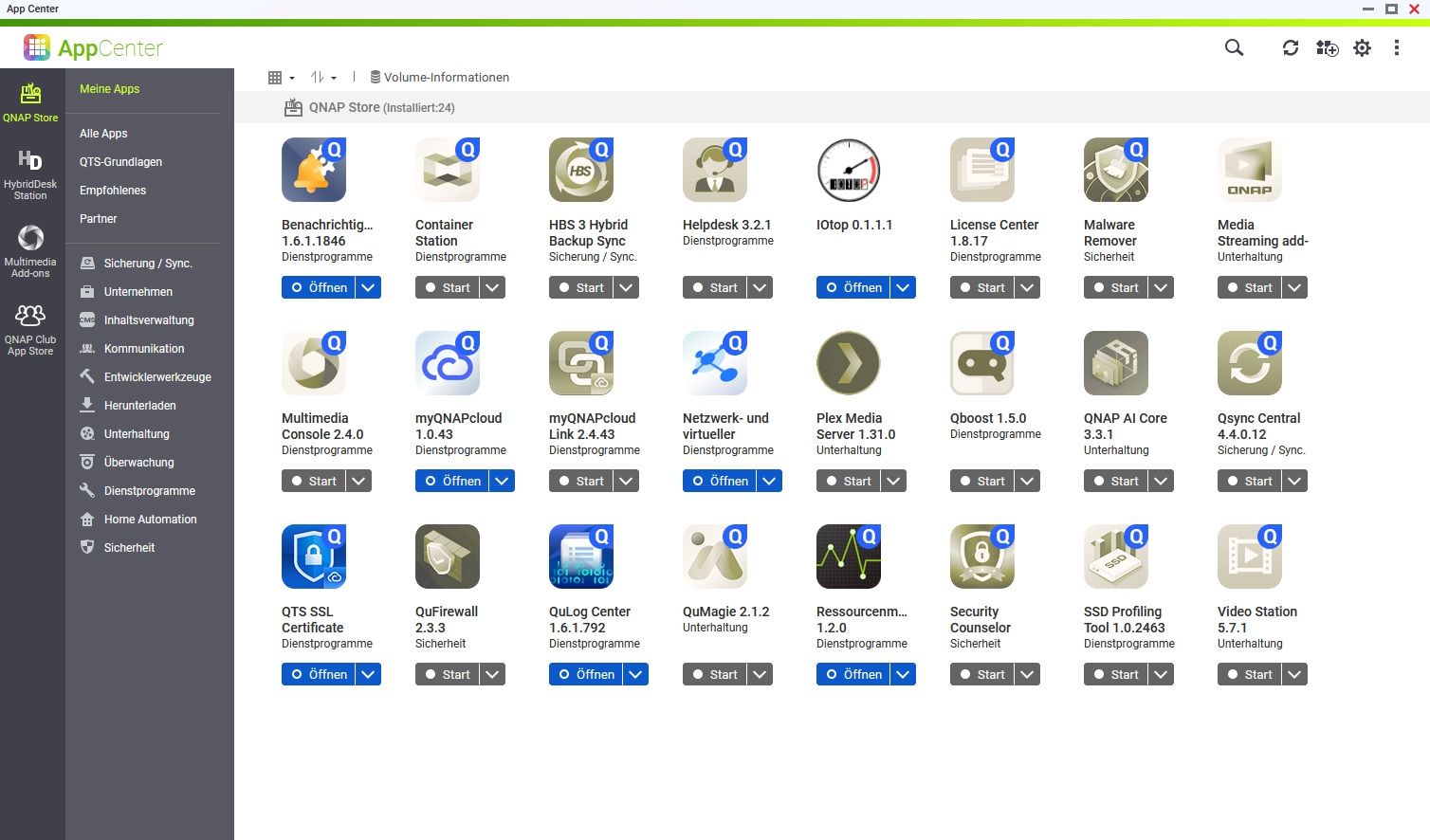
Task: Click the Plex Media Server icon
Action: coord(849,363)
